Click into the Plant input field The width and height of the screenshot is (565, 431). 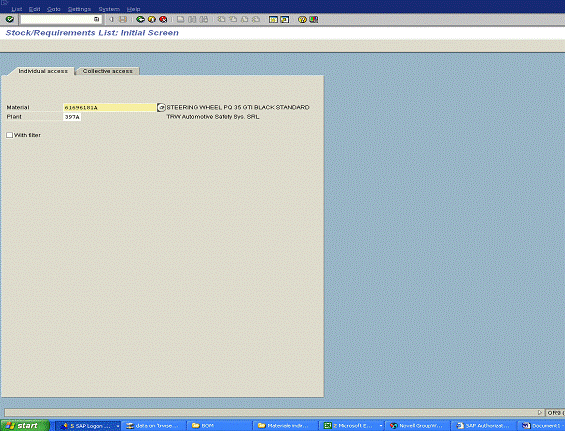coord(72,117)
